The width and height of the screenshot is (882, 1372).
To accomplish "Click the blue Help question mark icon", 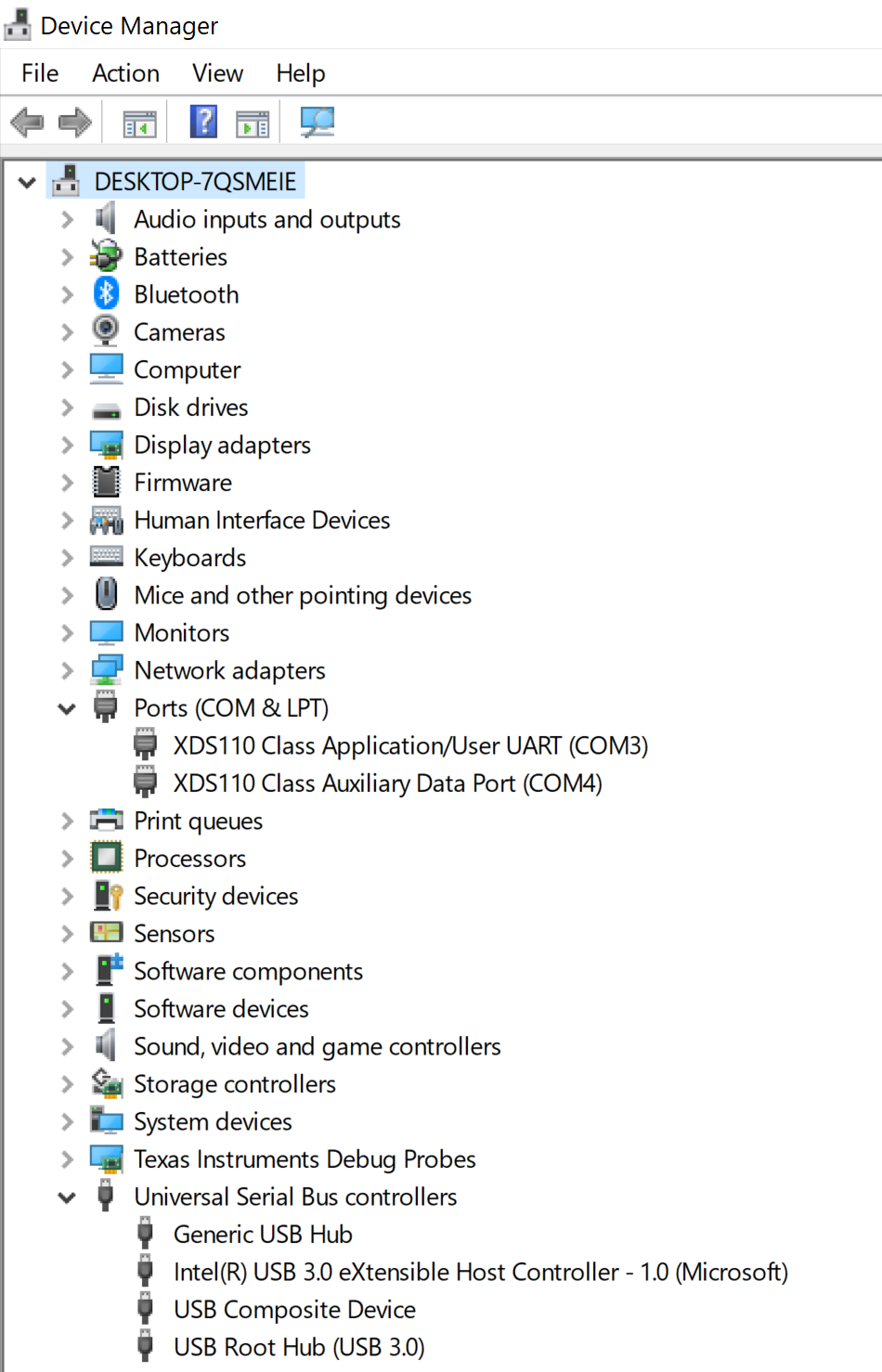I will coord(203,122).
